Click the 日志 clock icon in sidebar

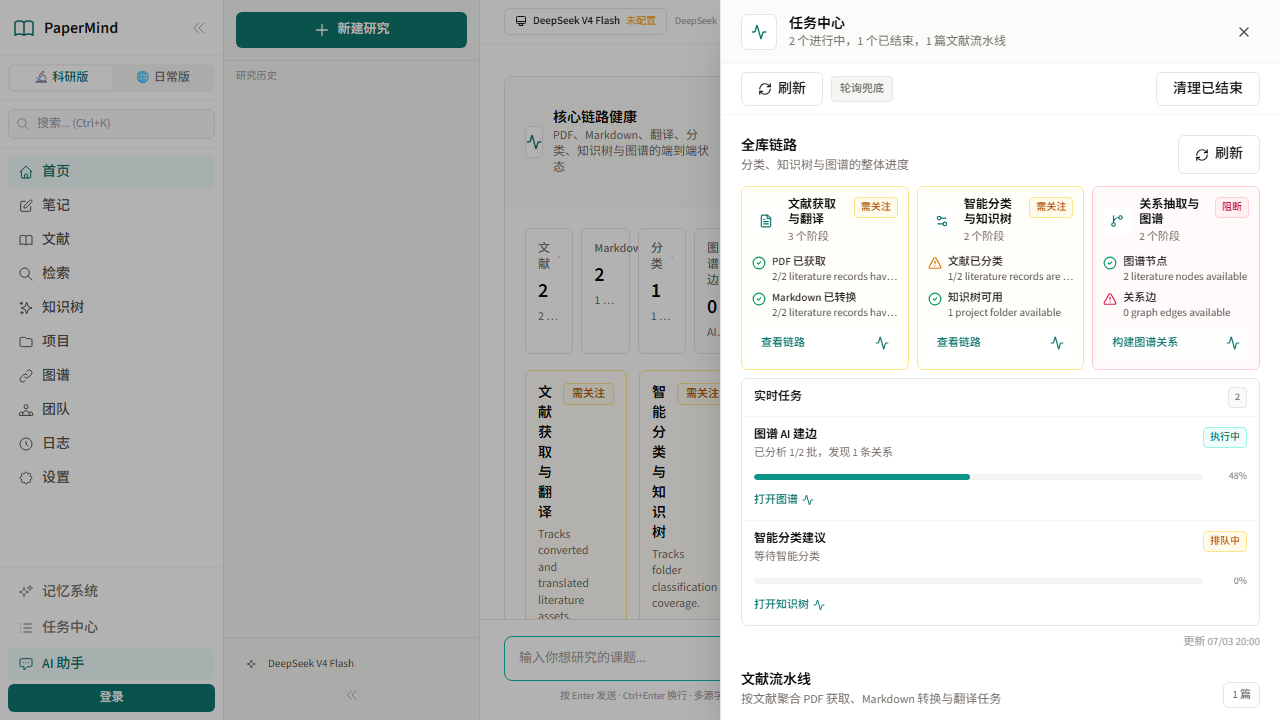[x=26, y=444]
